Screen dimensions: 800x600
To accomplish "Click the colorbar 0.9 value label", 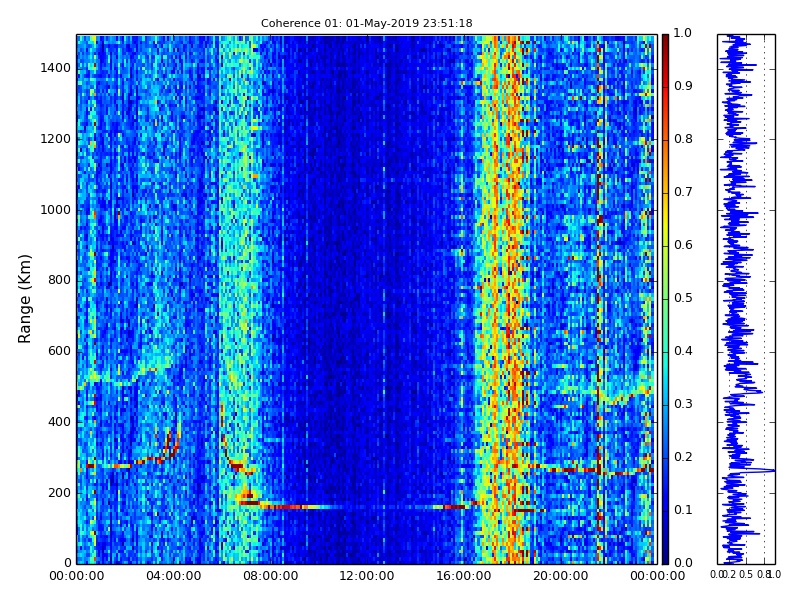I will pos(683,86).
